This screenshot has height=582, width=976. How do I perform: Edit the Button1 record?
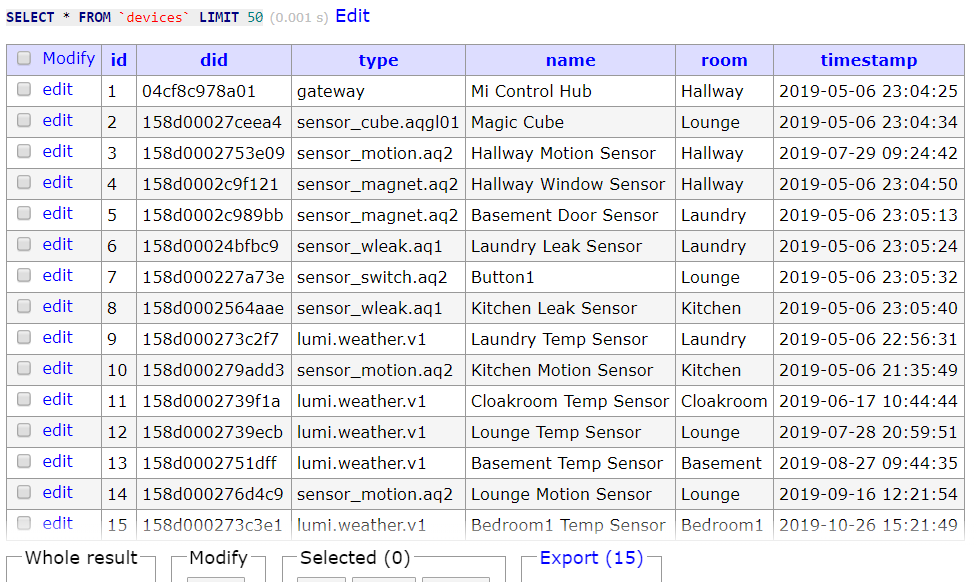[57, 276]
